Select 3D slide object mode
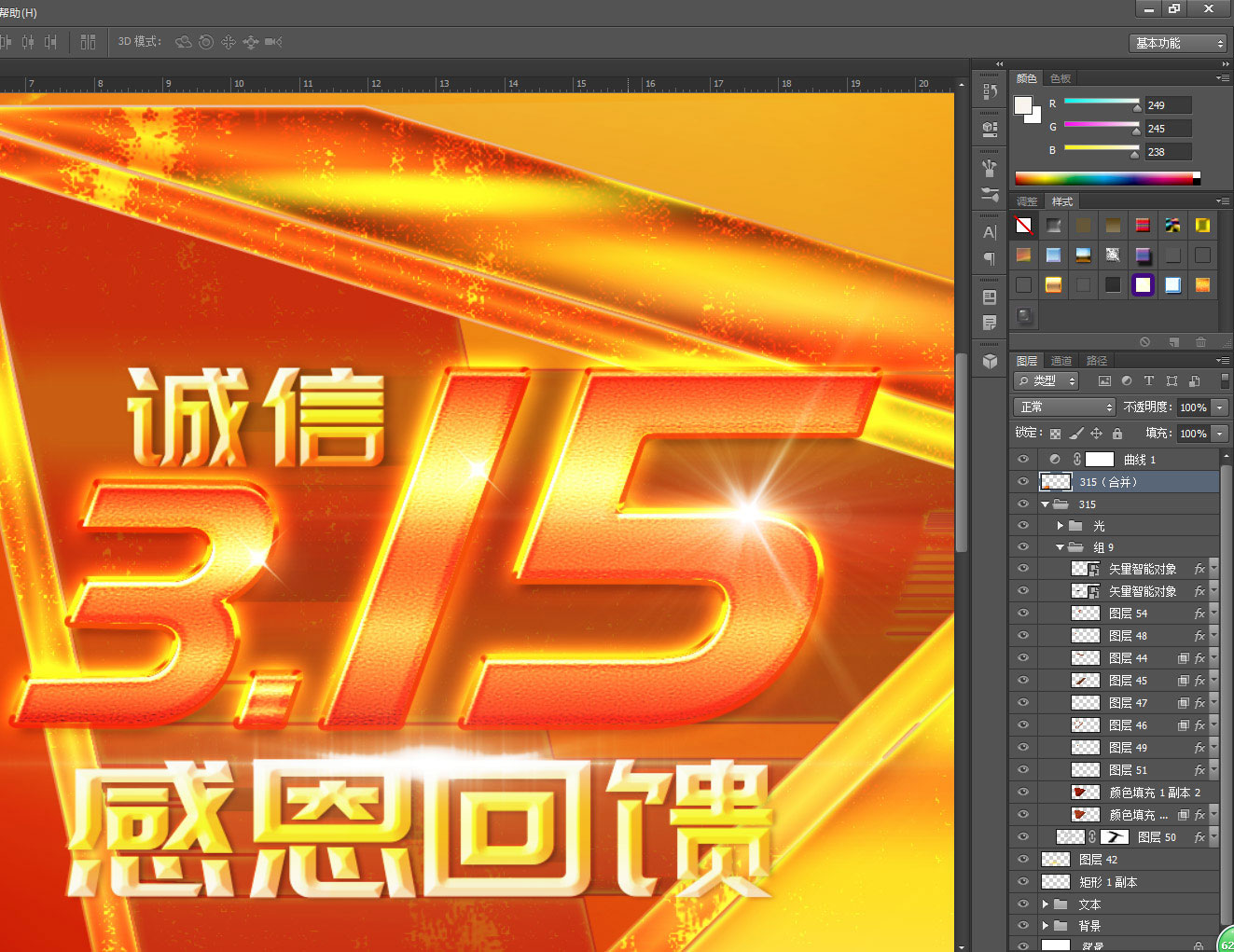This screenshot has width=1234, height=952. (x=251, y=42)
